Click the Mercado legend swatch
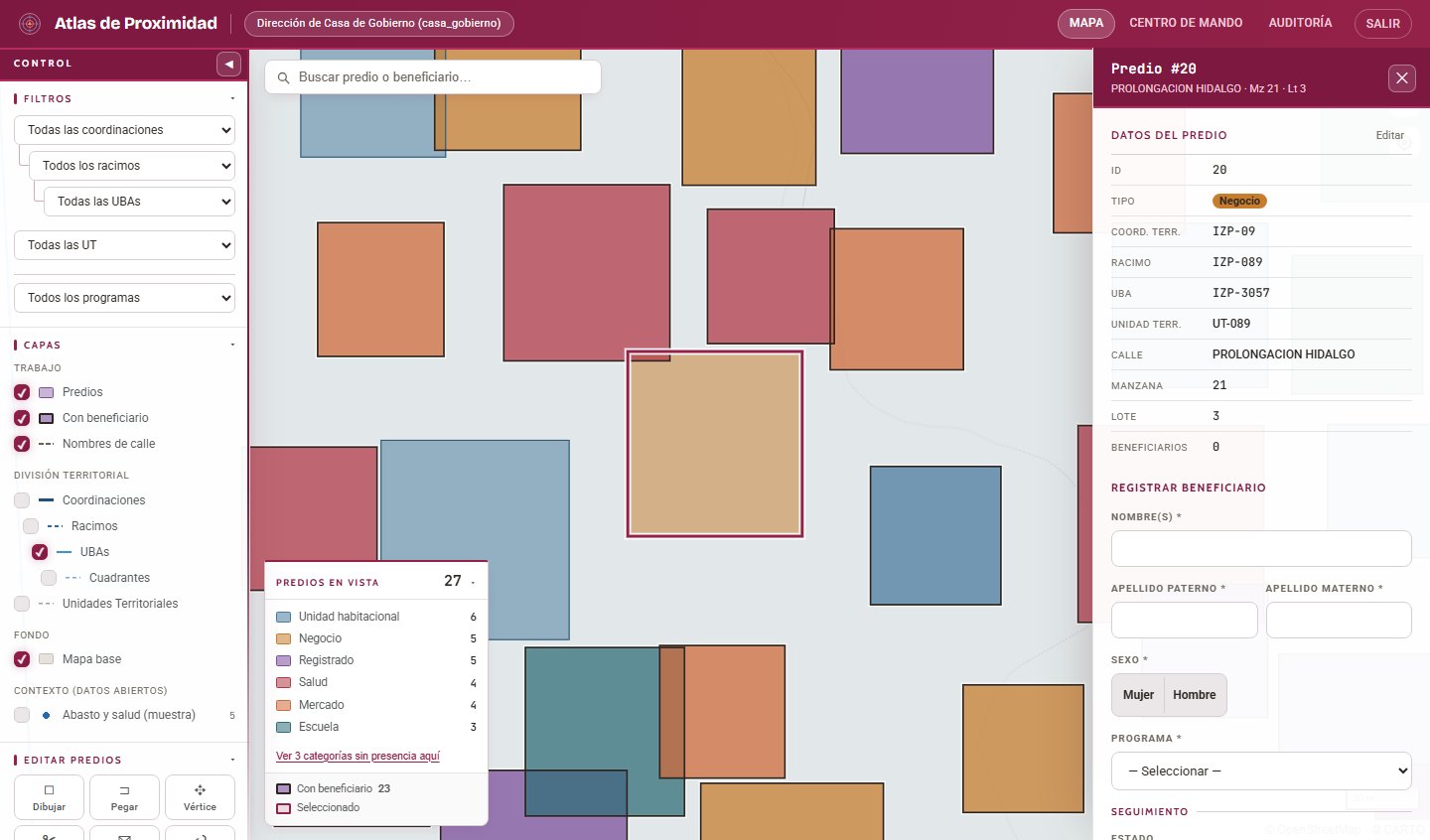The width and height of the screenshot is (1430, 840). [283, 705]
